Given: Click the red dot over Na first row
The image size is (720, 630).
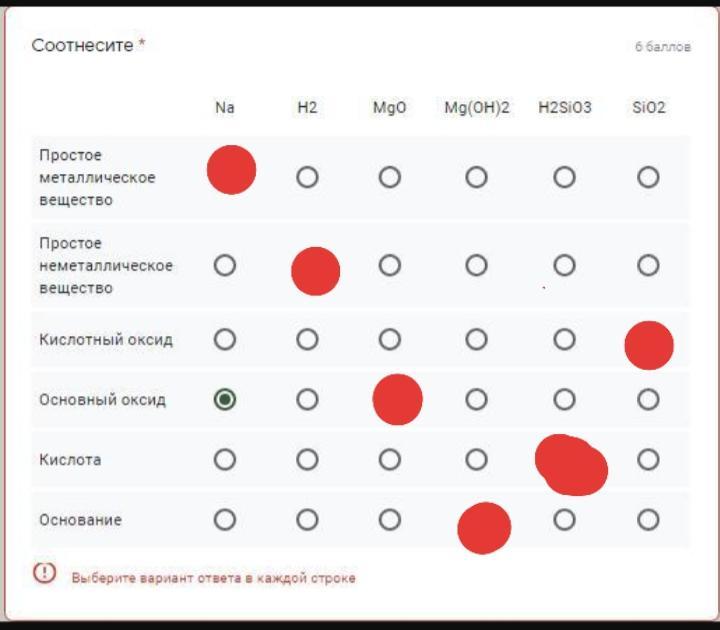Looking at the screenshot, I should (x=231, y=170).
